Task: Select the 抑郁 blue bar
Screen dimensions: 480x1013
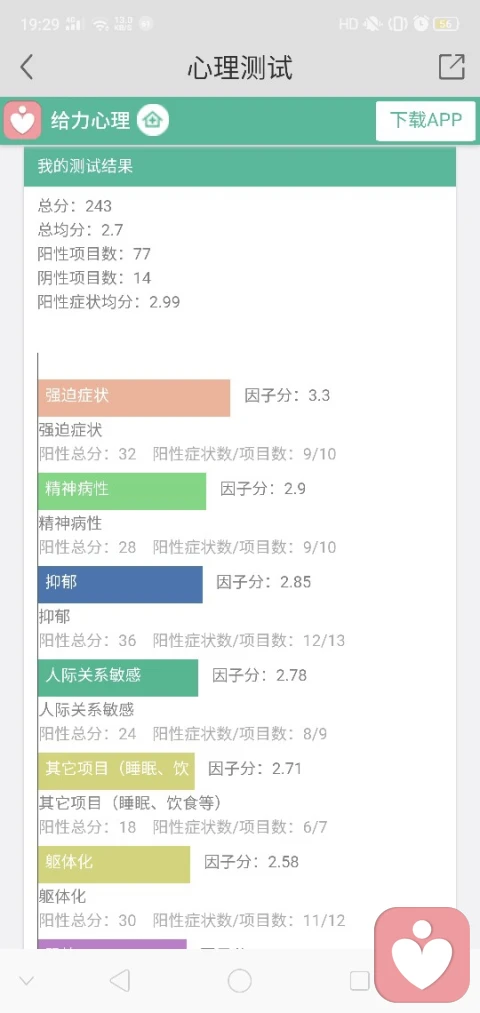Action: pyautogui.click(x=120, y=584)
